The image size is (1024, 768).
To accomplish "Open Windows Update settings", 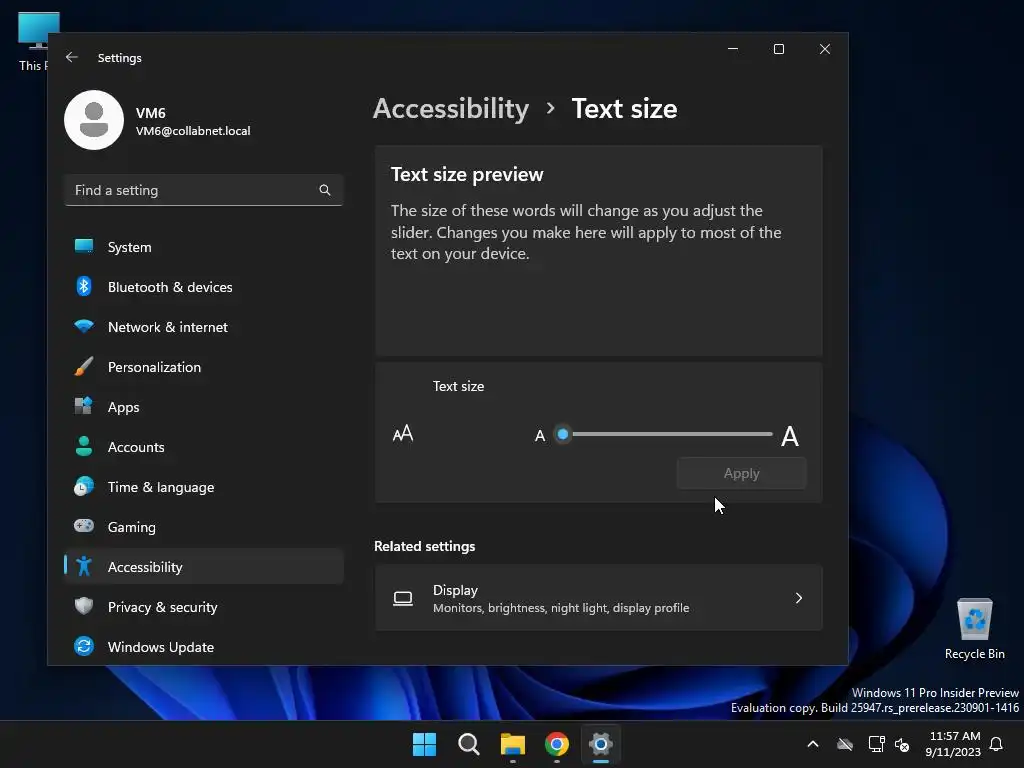I will pyautogui.click(x=203, y=647).
